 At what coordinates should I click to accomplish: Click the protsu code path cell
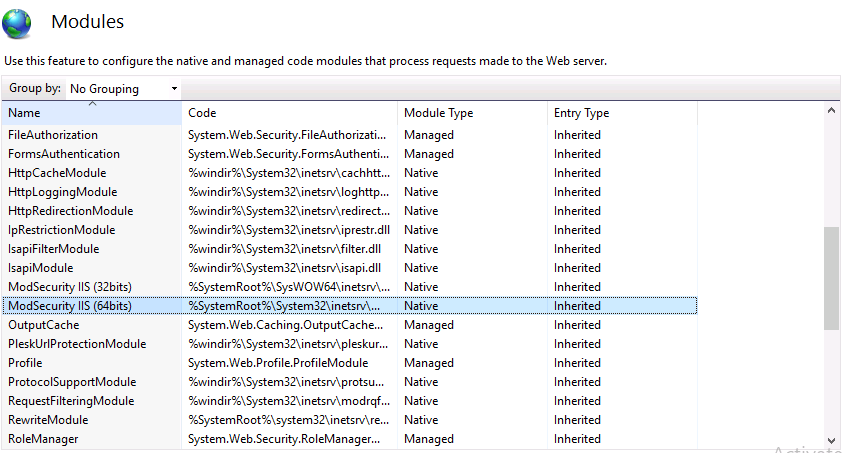[286, 382]
